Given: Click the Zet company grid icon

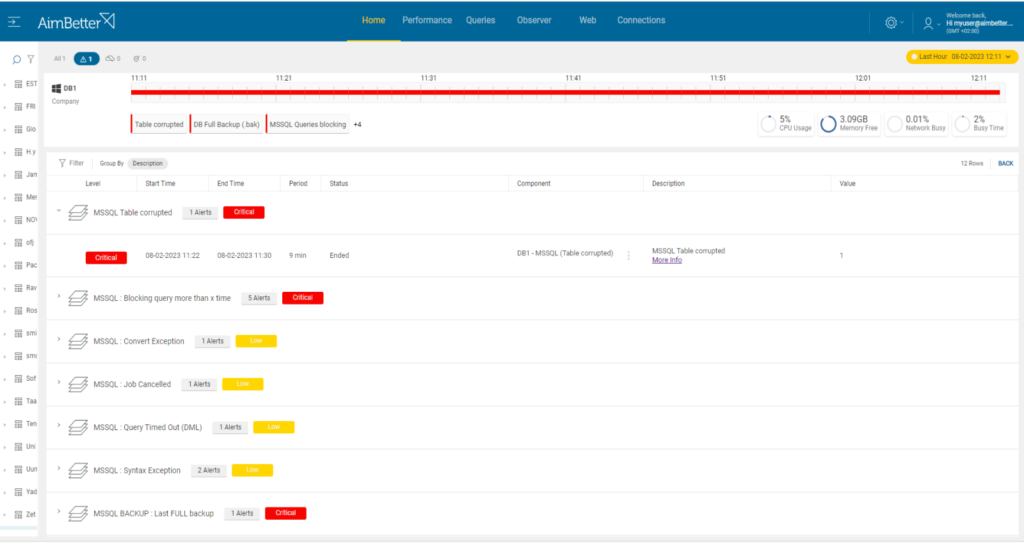Looking at the screenshot, I should (18, 515).
